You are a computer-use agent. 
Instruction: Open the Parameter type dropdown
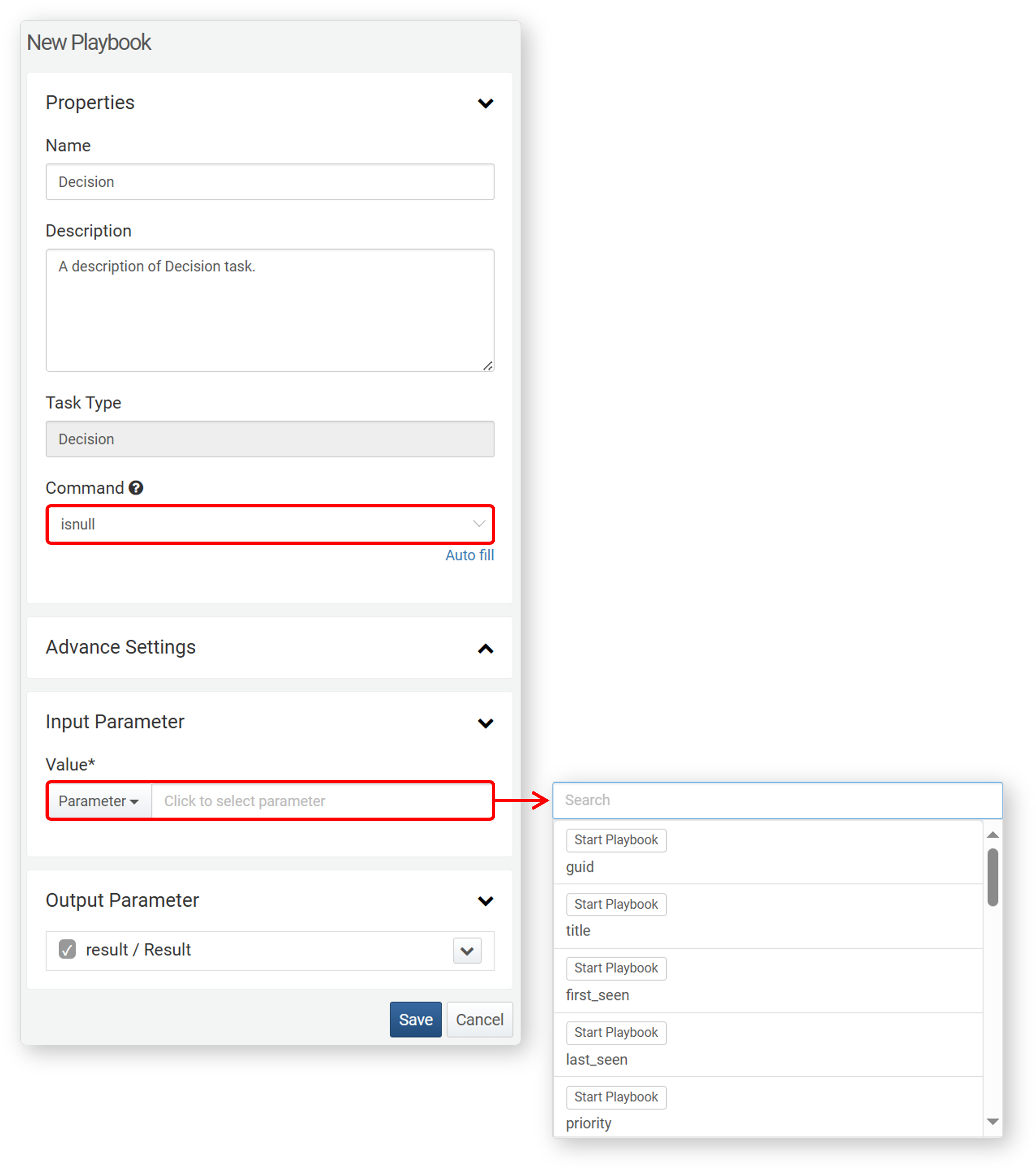(99, 801)
